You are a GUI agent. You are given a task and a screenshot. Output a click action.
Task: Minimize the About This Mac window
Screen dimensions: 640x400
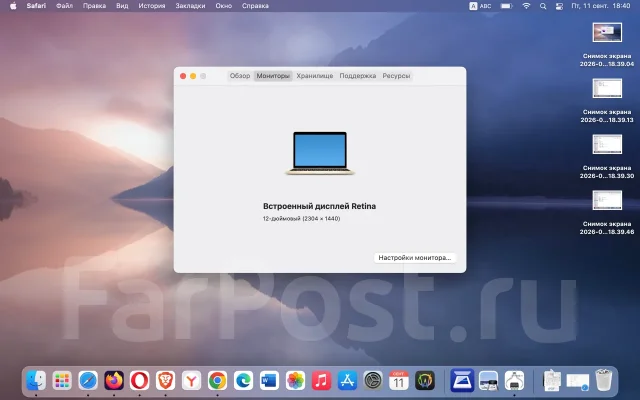[193, 76]
